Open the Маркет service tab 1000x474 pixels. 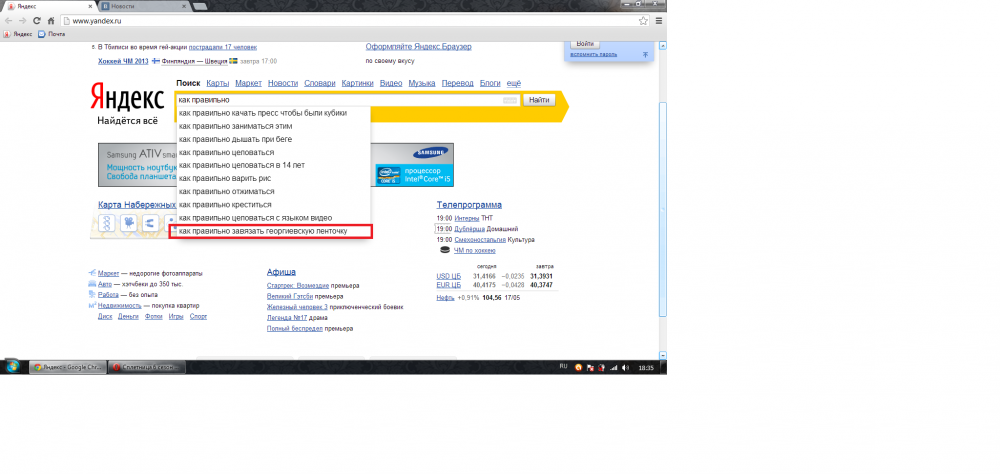tap(248, 84)
